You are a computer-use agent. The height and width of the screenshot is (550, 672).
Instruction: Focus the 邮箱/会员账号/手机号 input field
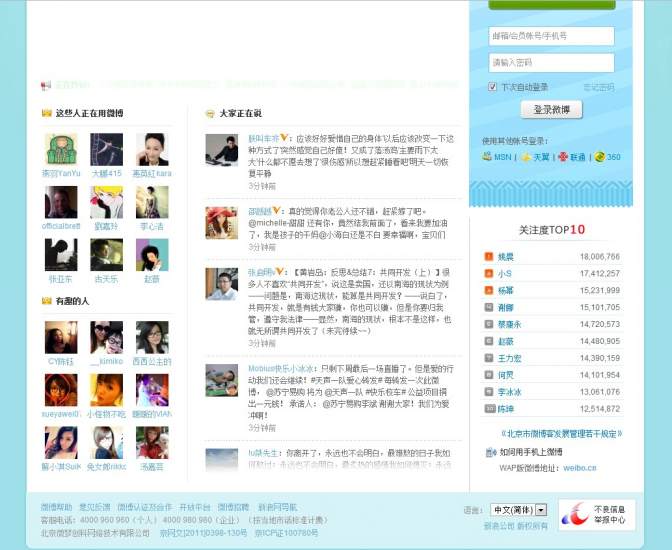[551, 36]
